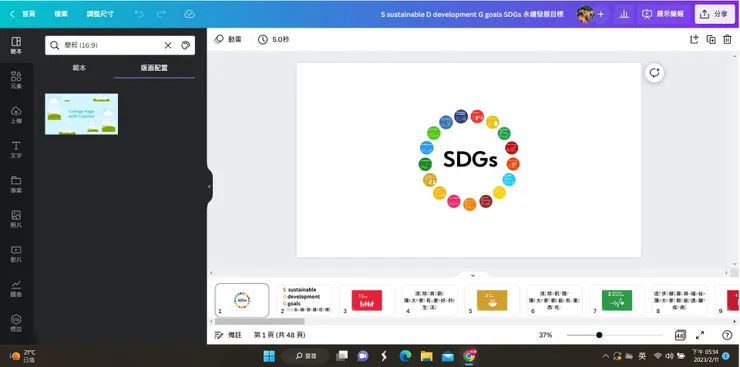This screenshot has width=740, height=367.
Task: Open File Explorer from the taskbar
Action: tap(427, 356)
